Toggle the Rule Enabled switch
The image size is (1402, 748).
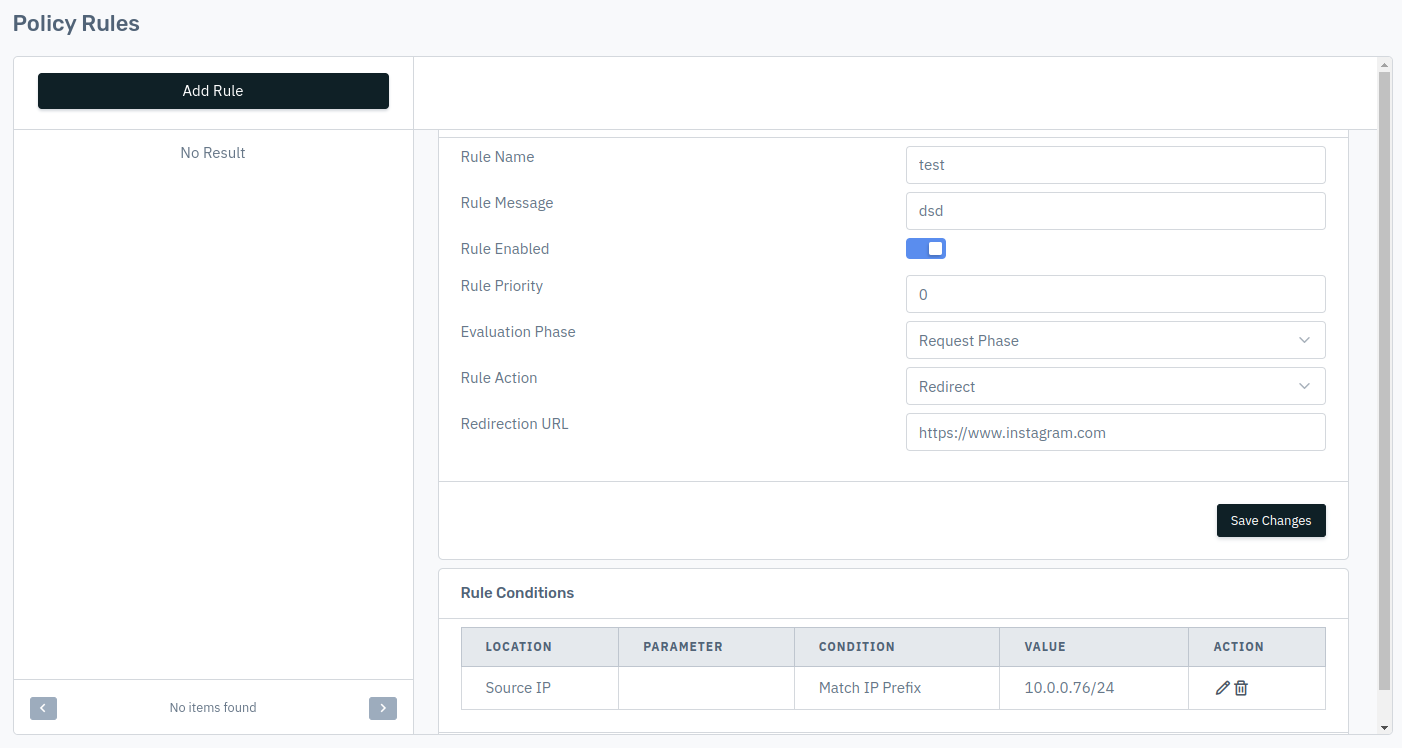point(926,249)
